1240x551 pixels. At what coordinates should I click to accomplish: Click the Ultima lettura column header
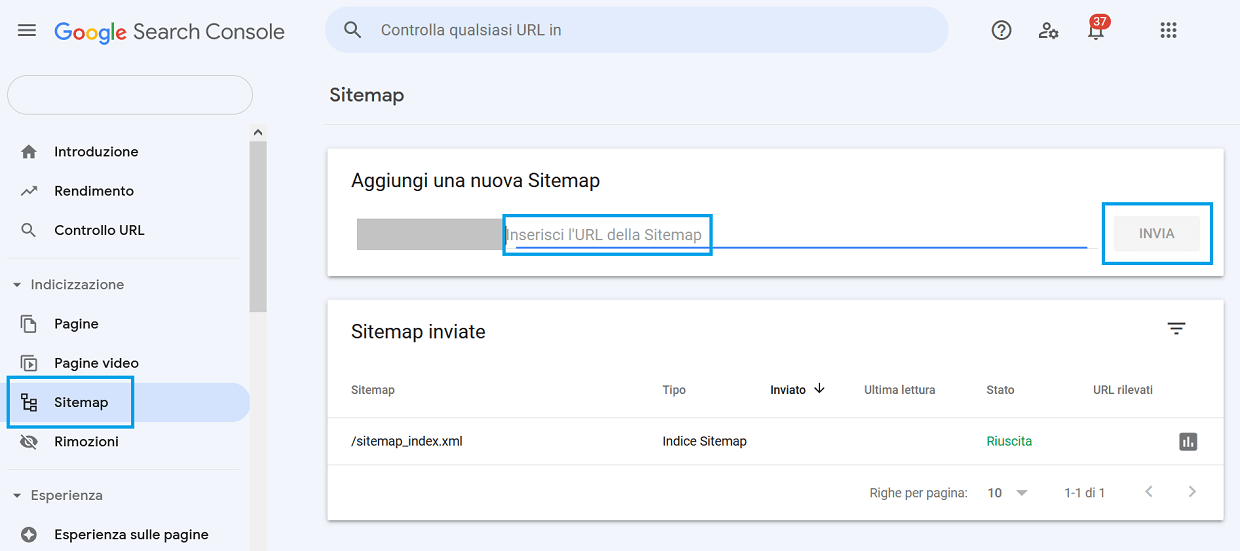(x=900, y=390)
